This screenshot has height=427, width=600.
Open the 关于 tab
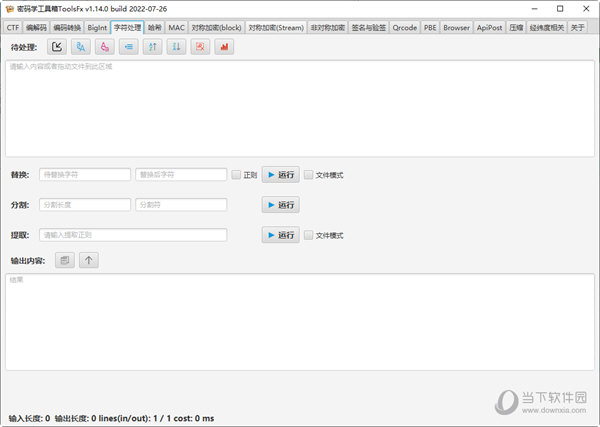coord(577,28)
